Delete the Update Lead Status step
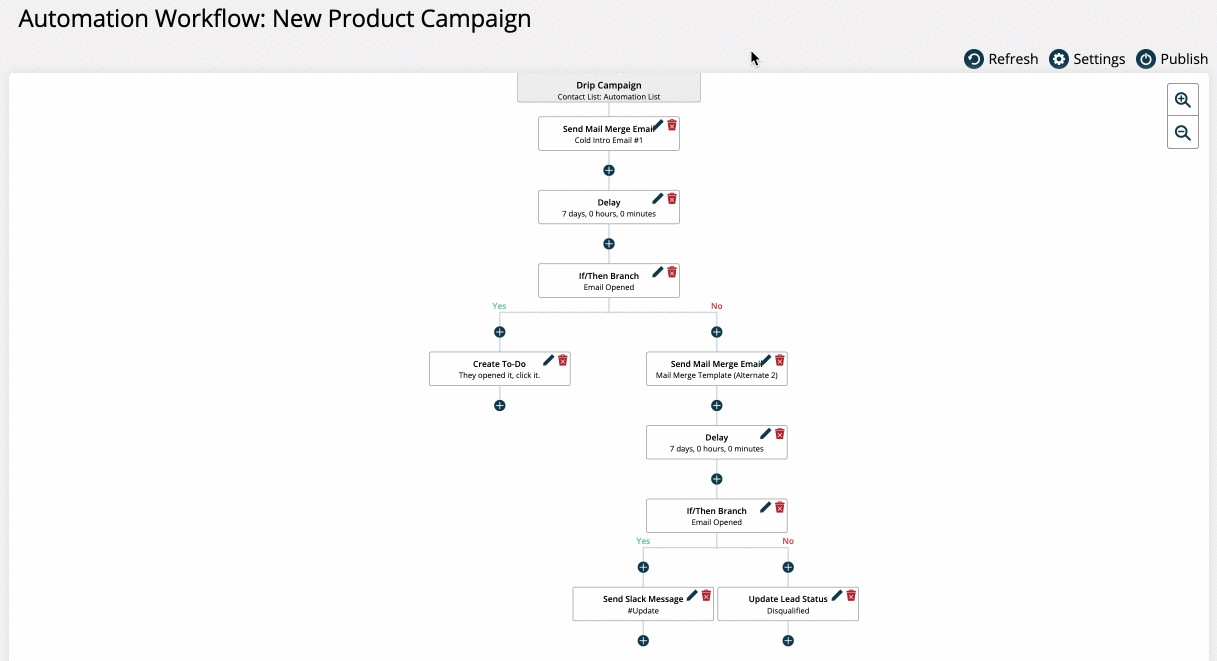Screen dimensions: 1217x661 pos(851,595)
